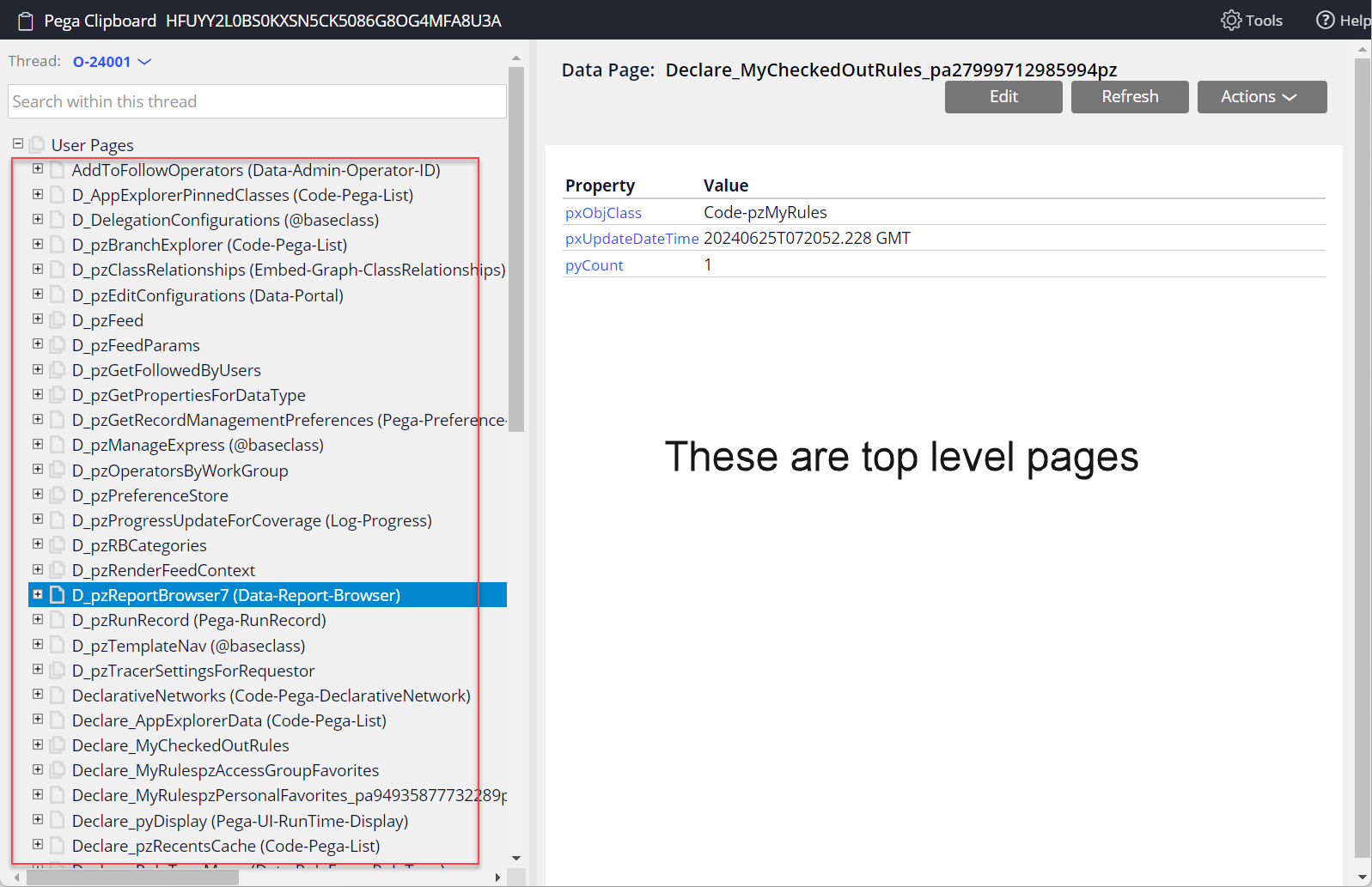This screenshot has height=887, width=1372.
Task: Click the 20240625T072052.228 GMT value
Action: (807, 238)
